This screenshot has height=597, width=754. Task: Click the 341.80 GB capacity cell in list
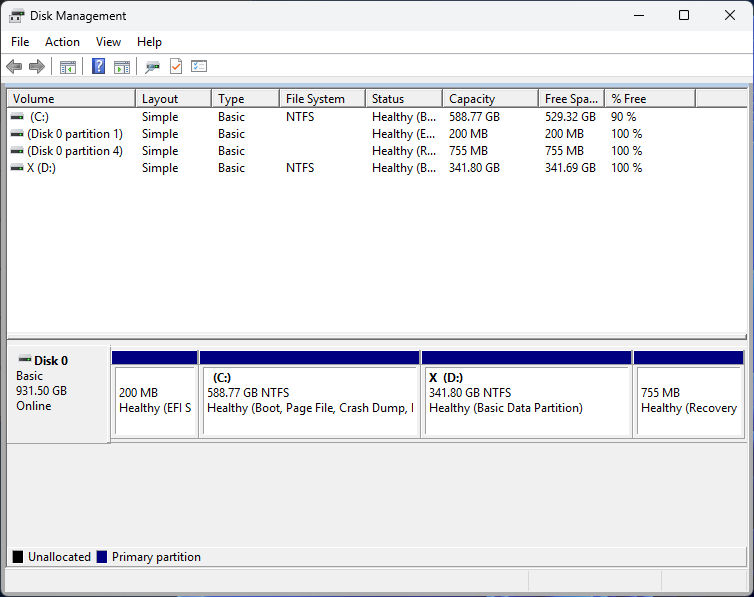[474, 168]
